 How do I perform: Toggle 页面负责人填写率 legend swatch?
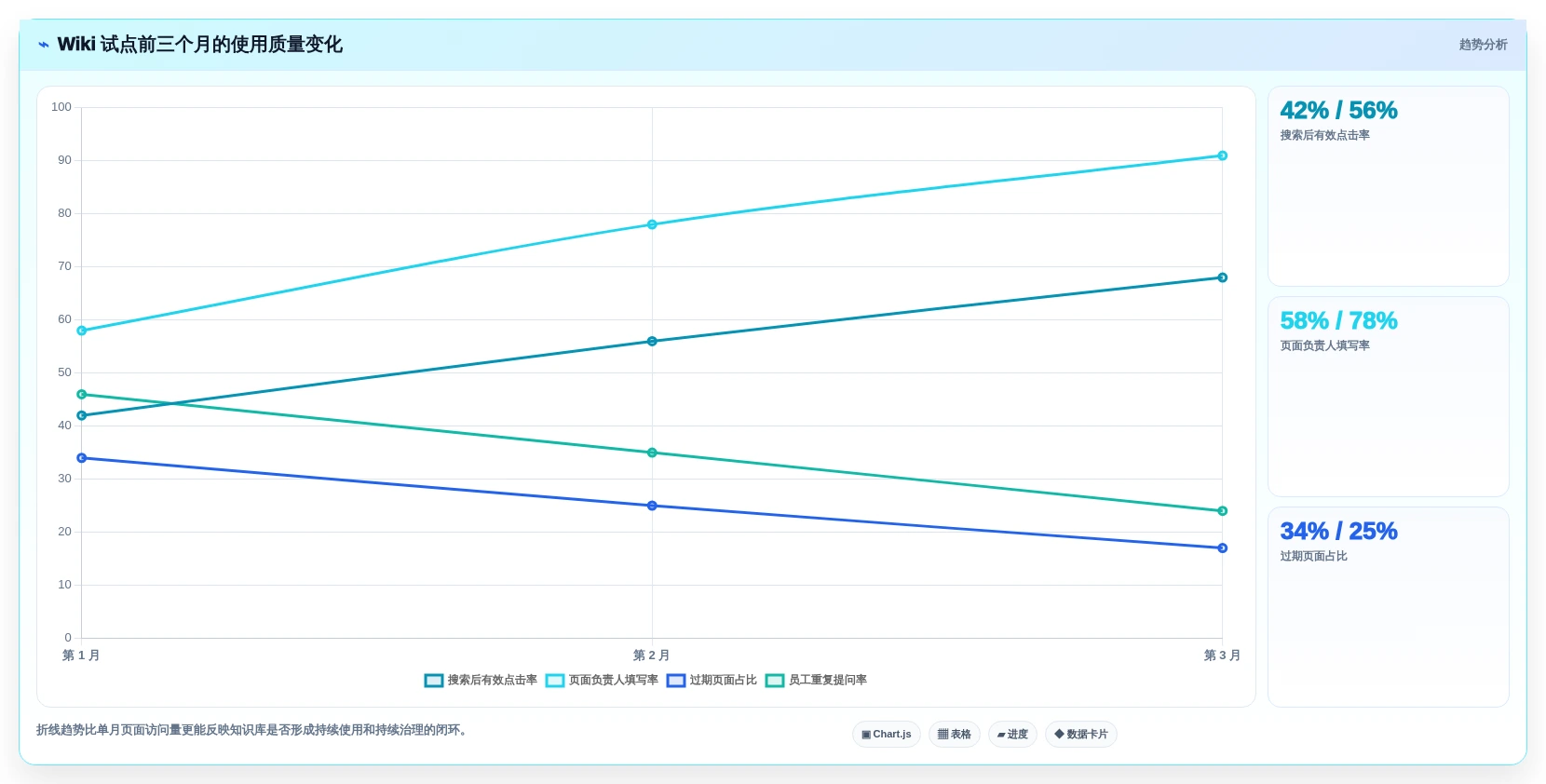555,681
